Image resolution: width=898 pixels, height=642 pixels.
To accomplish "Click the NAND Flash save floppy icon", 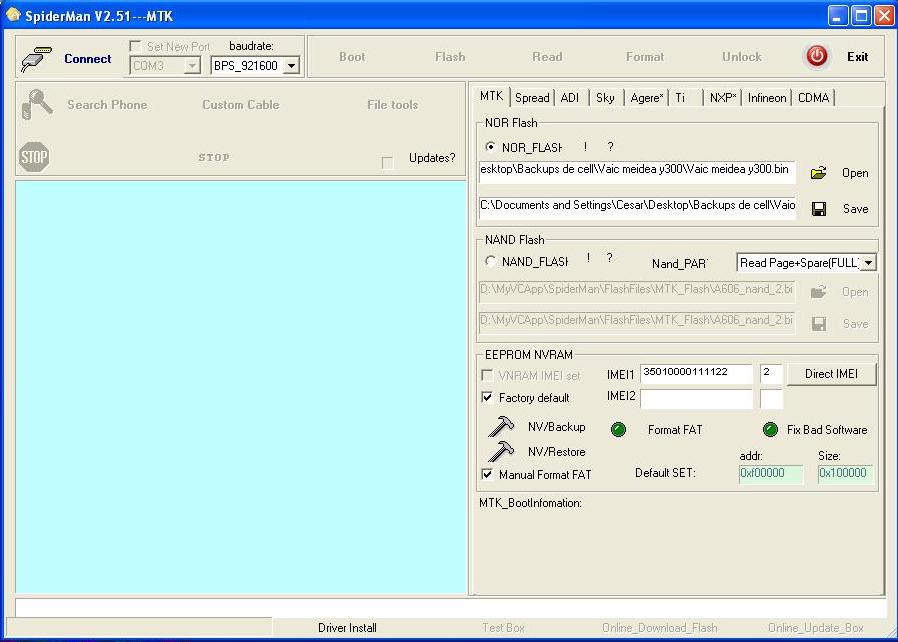I will pos(819,324).
